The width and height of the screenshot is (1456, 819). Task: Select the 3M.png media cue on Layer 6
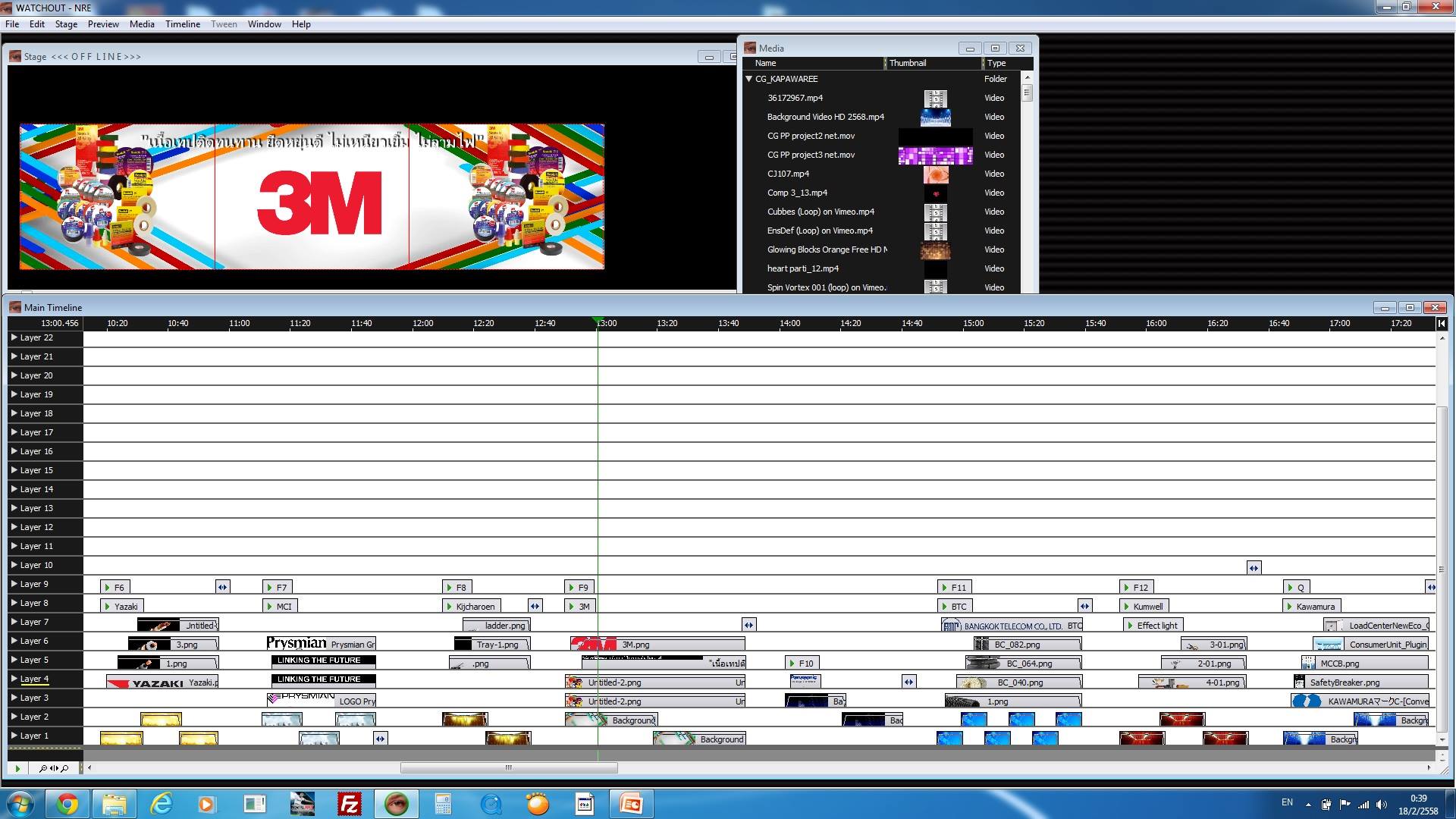657,644
